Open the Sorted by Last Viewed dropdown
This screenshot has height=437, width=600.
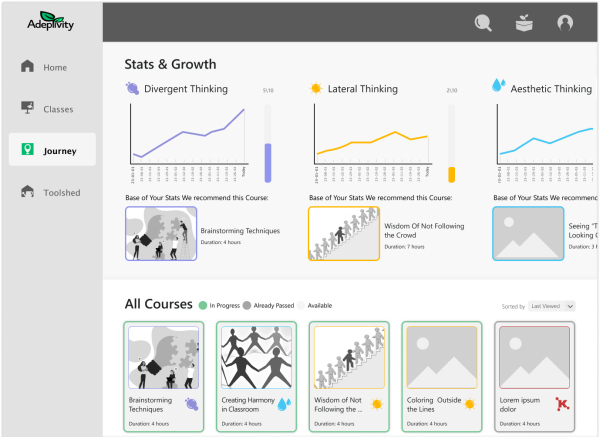pyautogui.click(x=550, y=305)
